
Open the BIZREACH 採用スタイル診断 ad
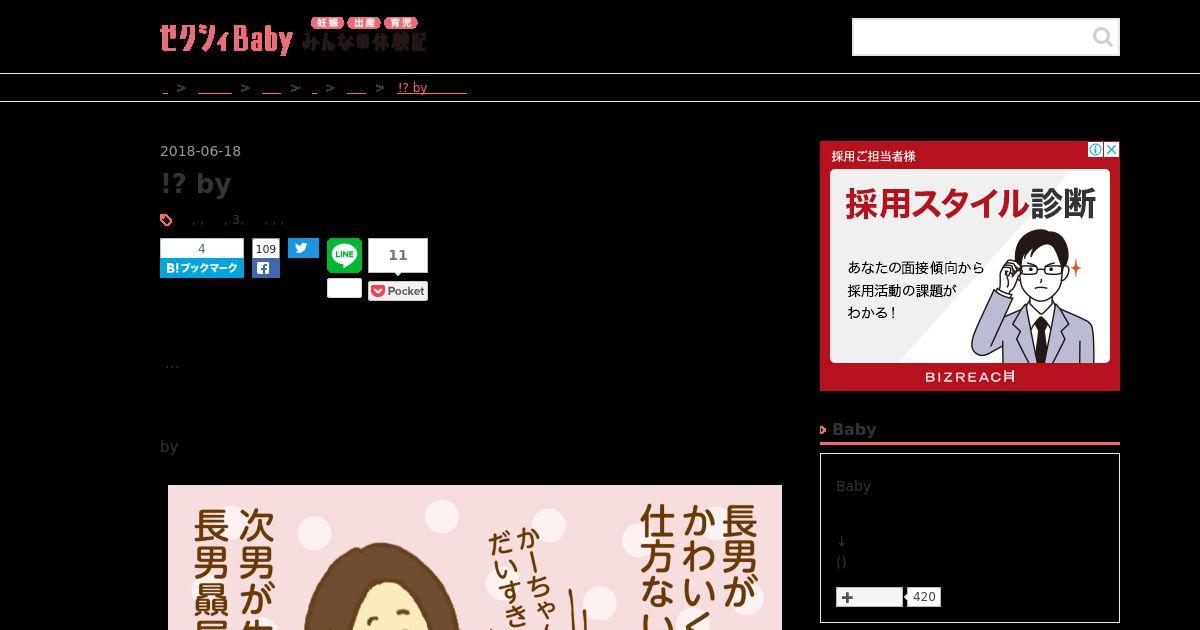click(x=970, y=266)
